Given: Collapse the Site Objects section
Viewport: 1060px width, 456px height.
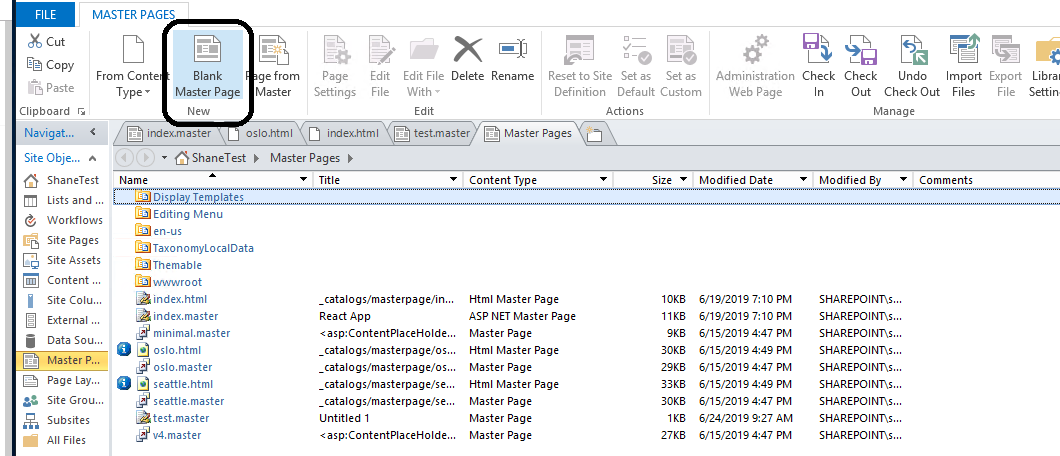Looking at the screenshot, I should (93, 159).
